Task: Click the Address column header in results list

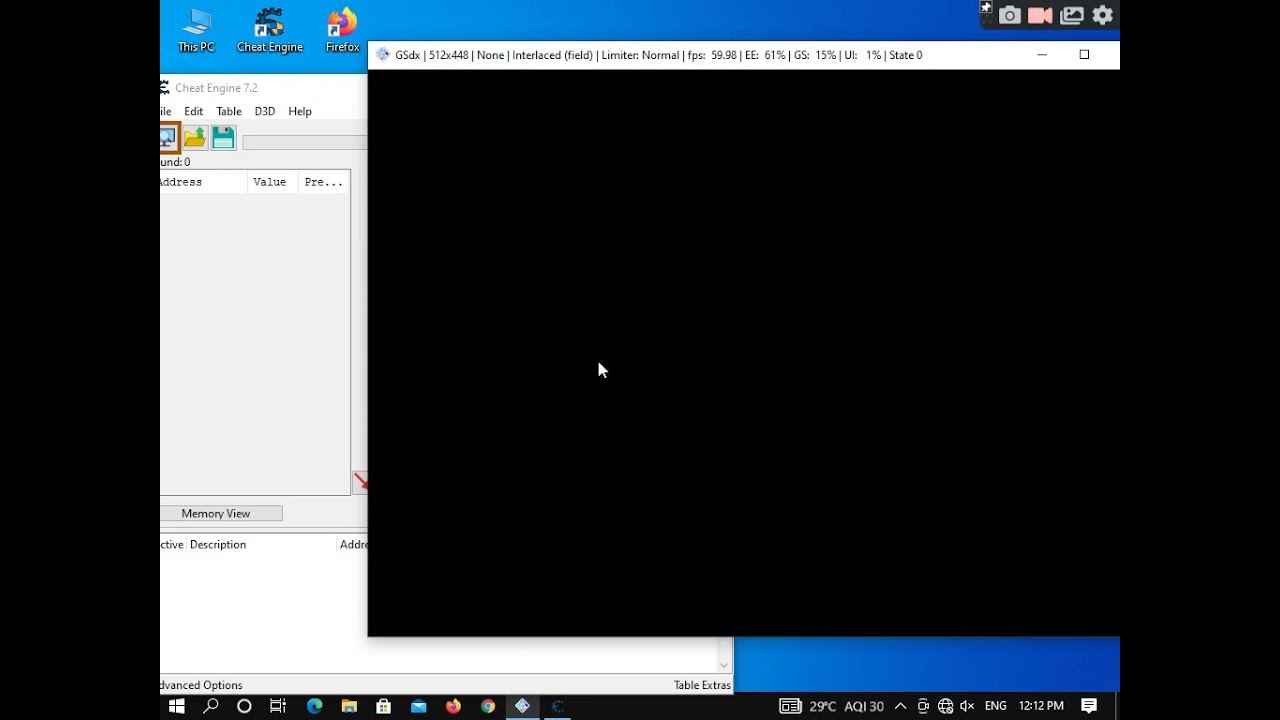Action: click(x=203, y=182)
